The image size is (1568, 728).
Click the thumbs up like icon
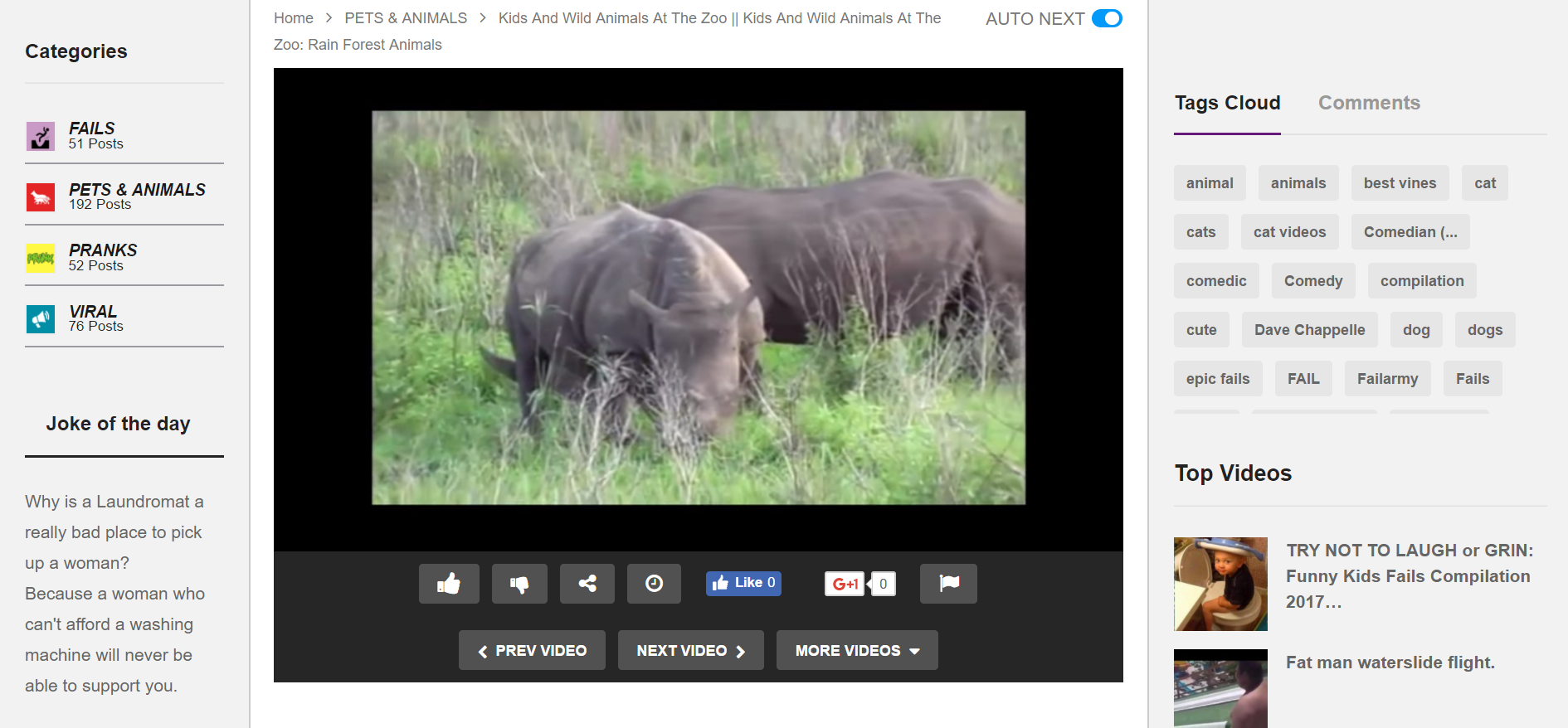pyautogui.click(x=449, y=584)
